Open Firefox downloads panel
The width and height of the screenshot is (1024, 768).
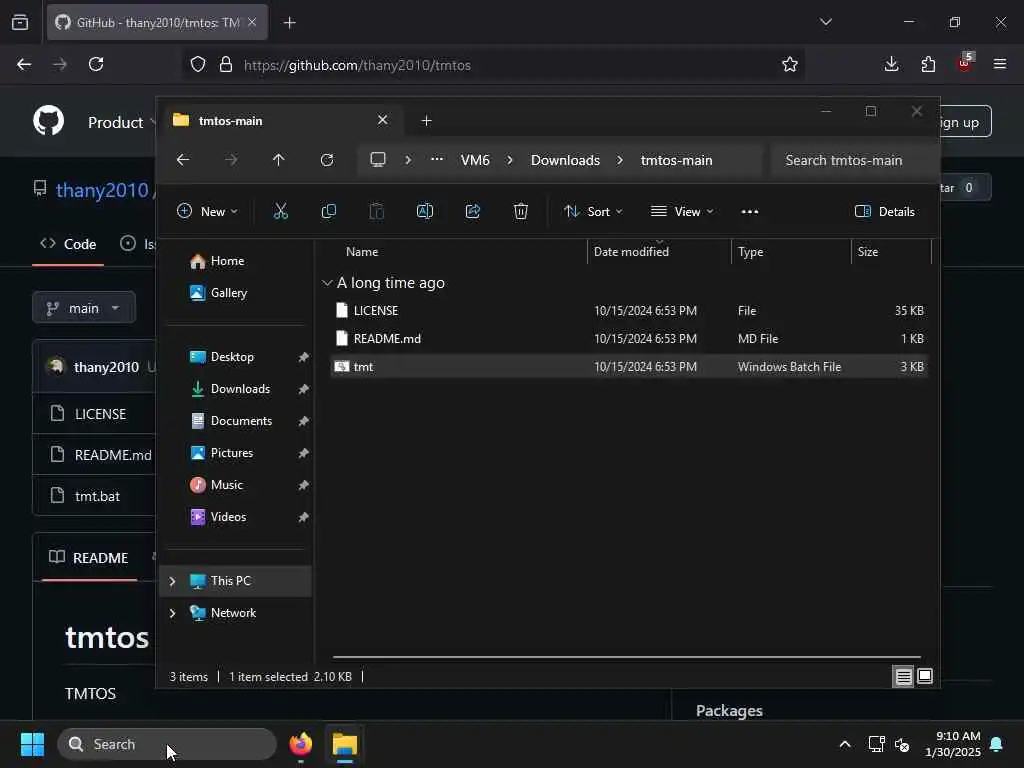point(891,64)
